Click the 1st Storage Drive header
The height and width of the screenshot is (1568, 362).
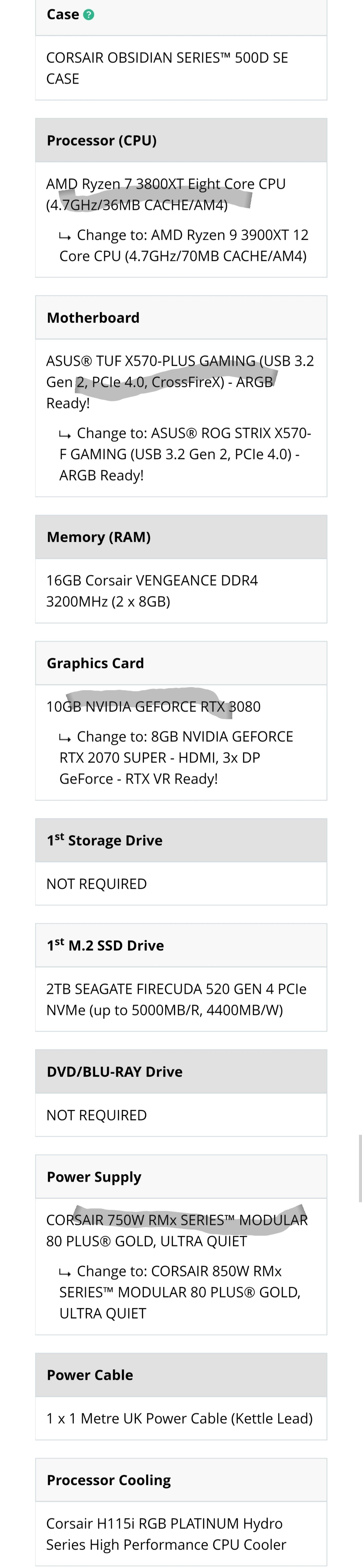(x=181, y=840)
